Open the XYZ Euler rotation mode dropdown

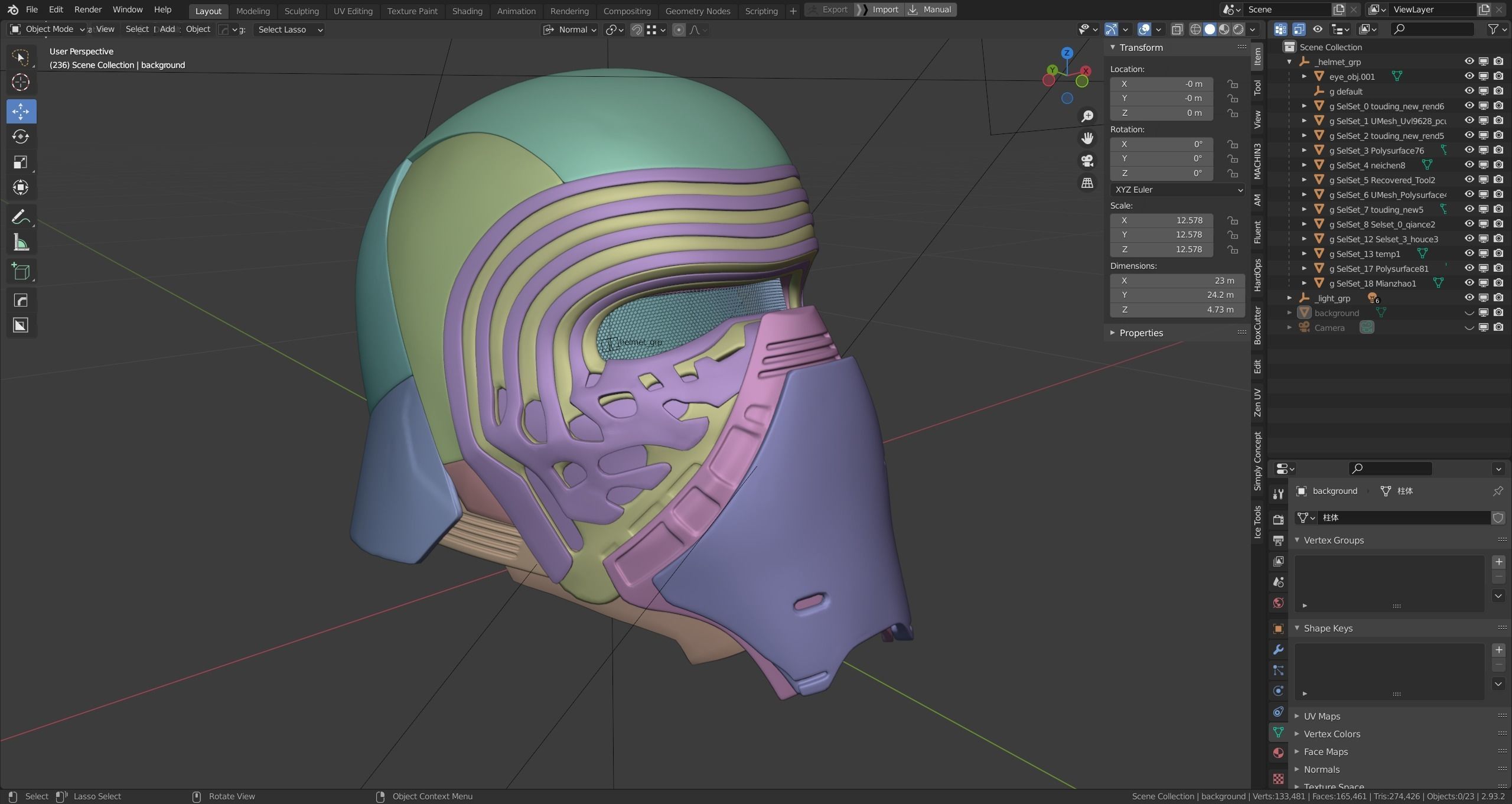click(1177, 190)
